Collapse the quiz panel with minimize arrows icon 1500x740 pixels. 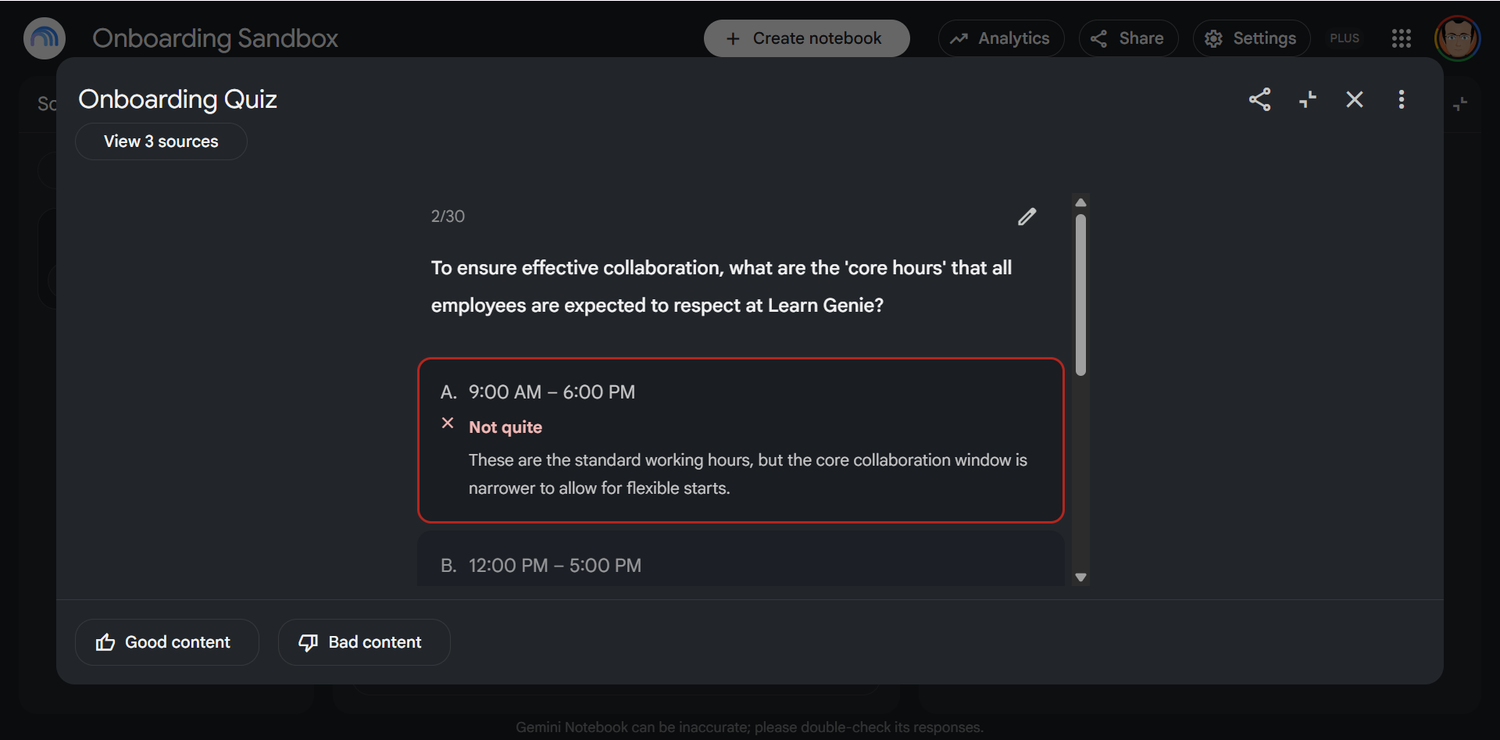[x=1308, y=99]
